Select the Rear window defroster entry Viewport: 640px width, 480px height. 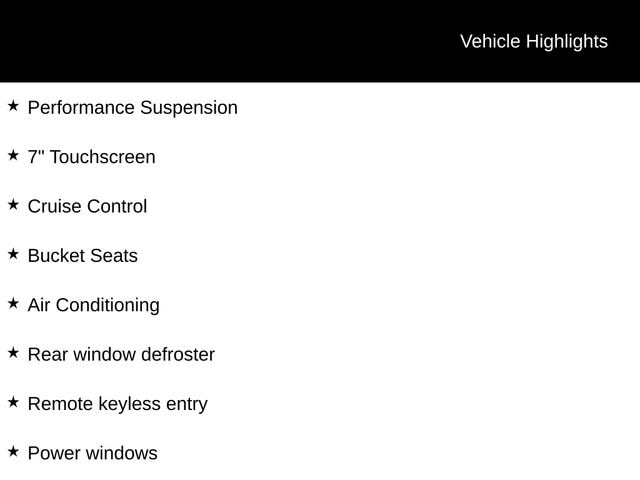click(x=121, y=355)
